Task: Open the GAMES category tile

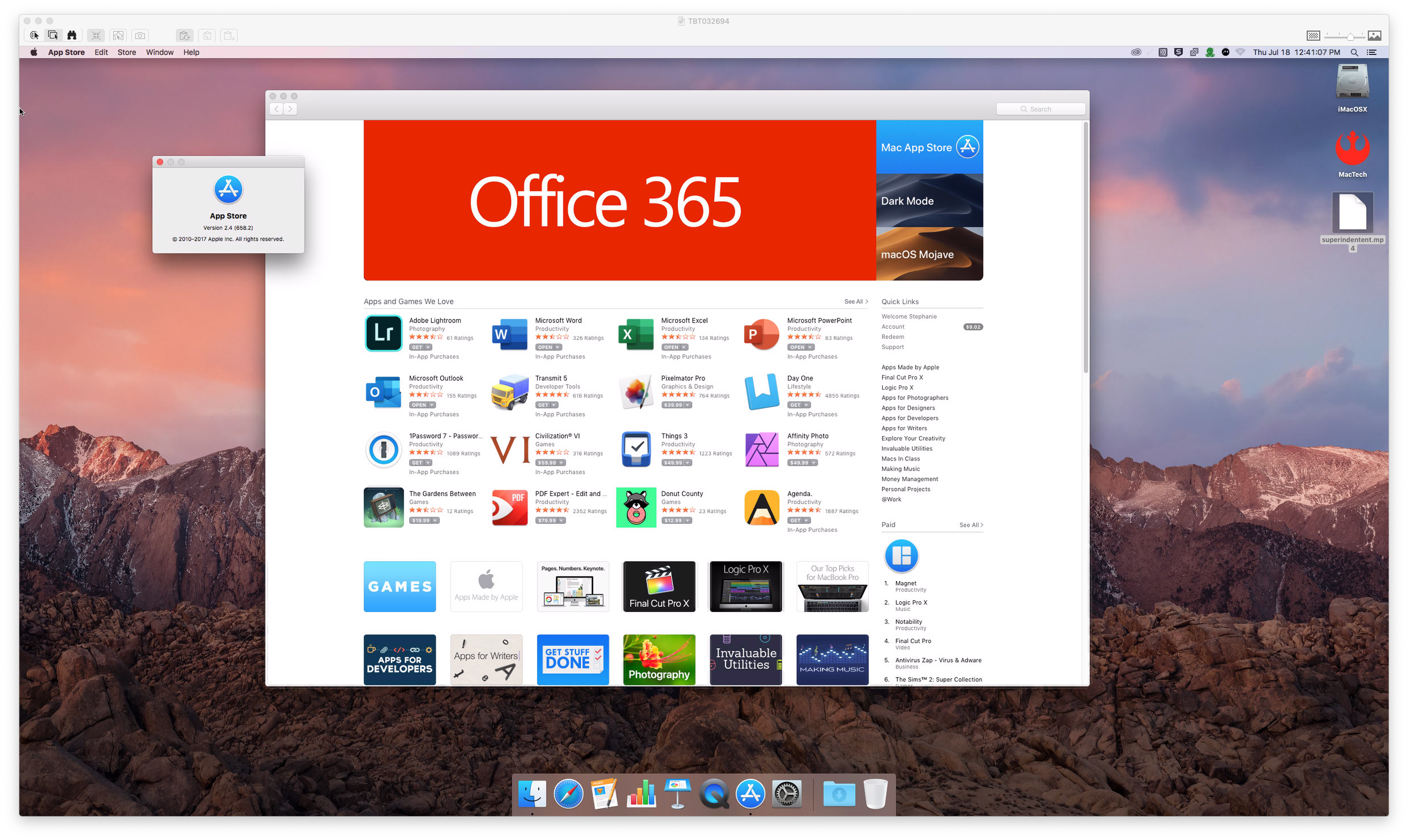Action: click(x=400, y=587)
